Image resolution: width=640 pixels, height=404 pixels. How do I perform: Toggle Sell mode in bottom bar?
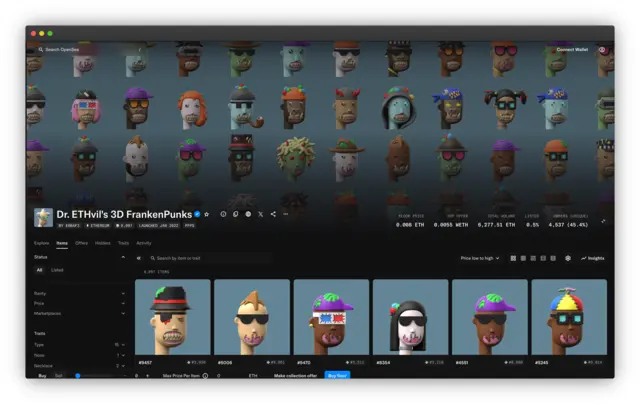[58, 376]
